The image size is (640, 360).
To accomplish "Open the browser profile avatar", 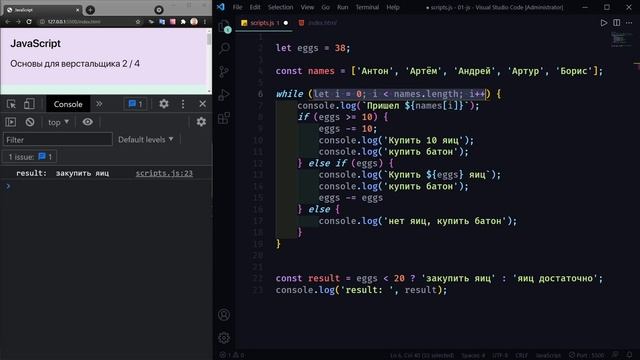I will click(x=194, y=22).
